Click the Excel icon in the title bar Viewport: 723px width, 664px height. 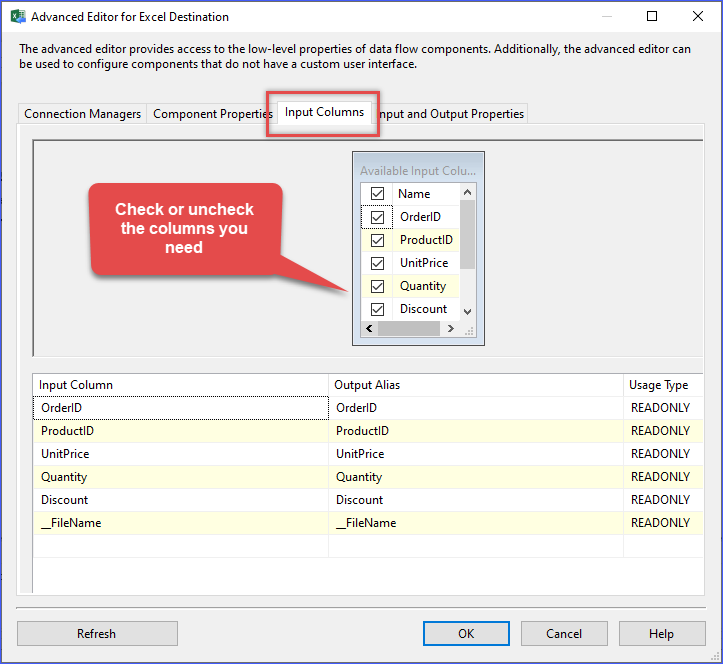(x=18, y=17)
